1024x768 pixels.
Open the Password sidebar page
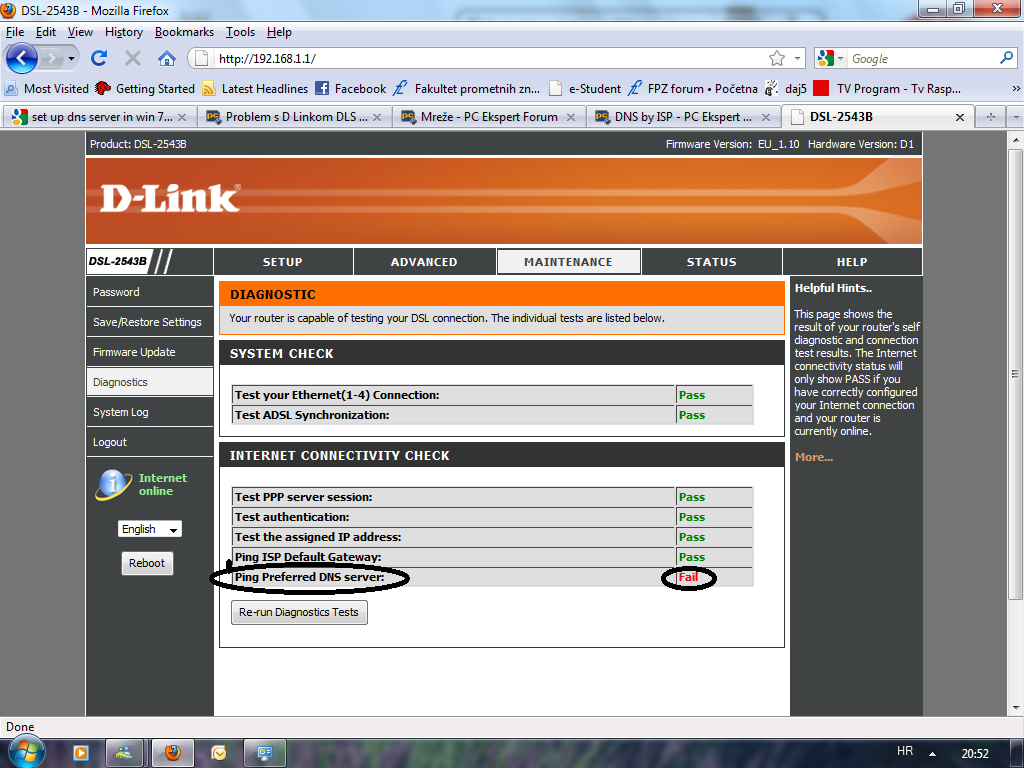pos(150,292)
